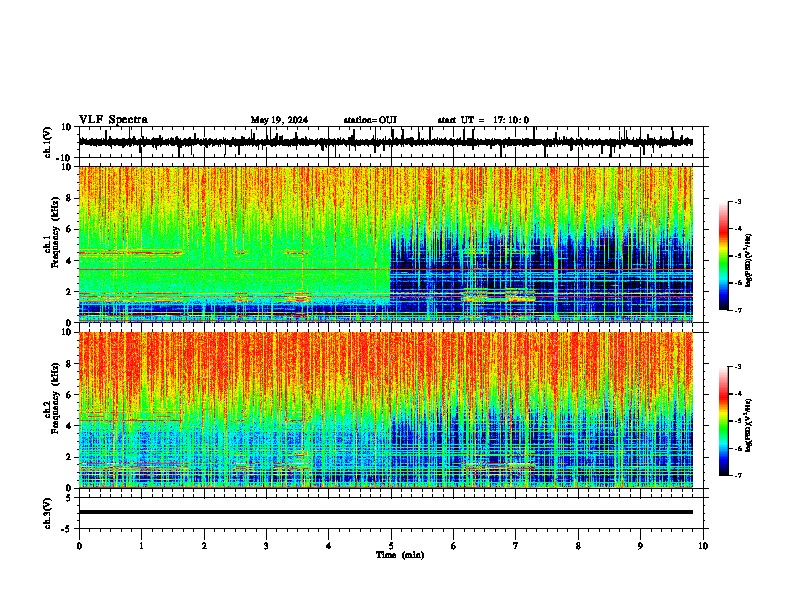Click the "-3" label on ch.1 color bar
Screen dimensions: 792x612
click(x=738, y=202)
